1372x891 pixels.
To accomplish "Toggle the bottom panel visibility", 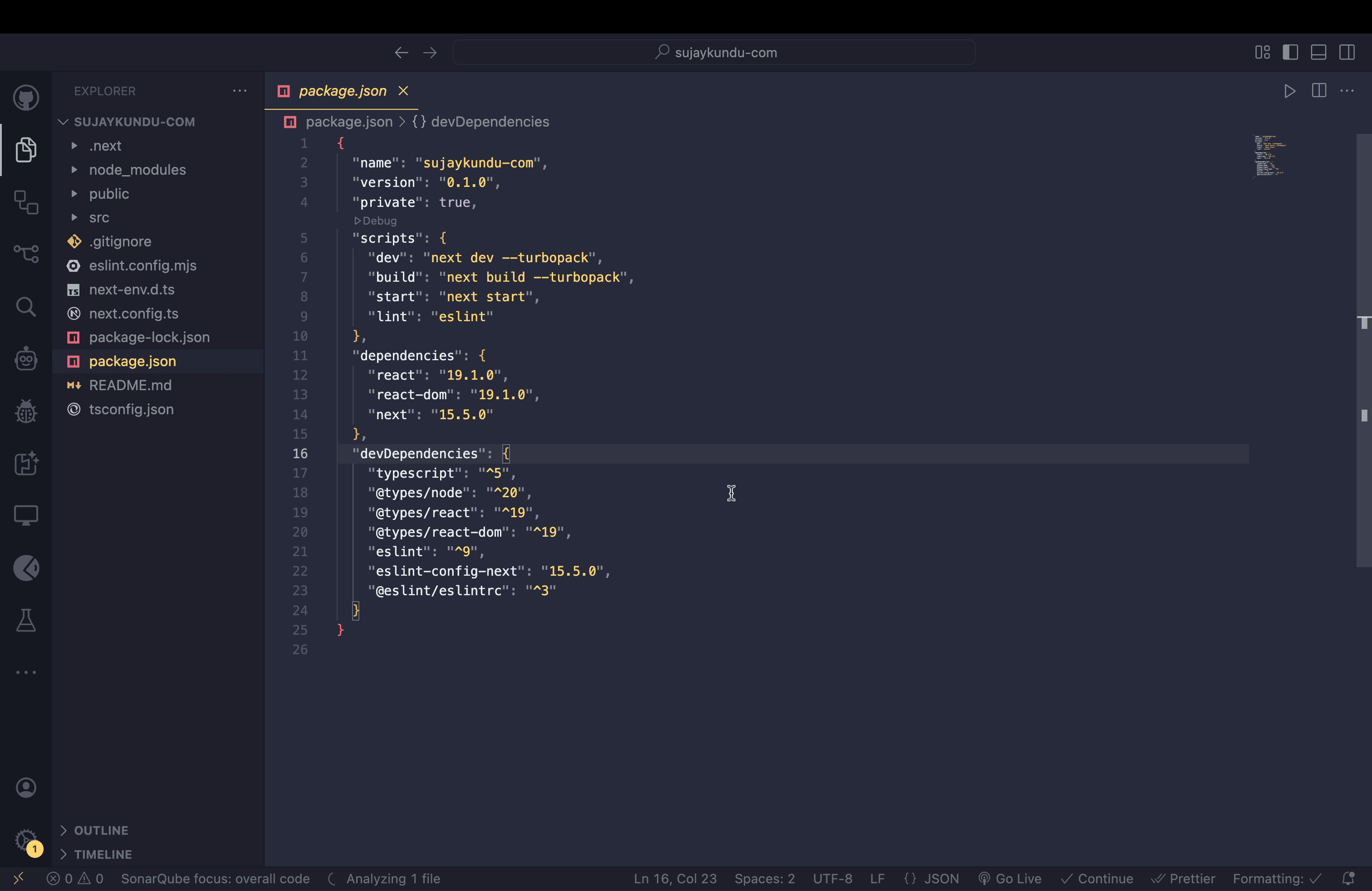I will pyautogui.click(x=1319, y=52).
